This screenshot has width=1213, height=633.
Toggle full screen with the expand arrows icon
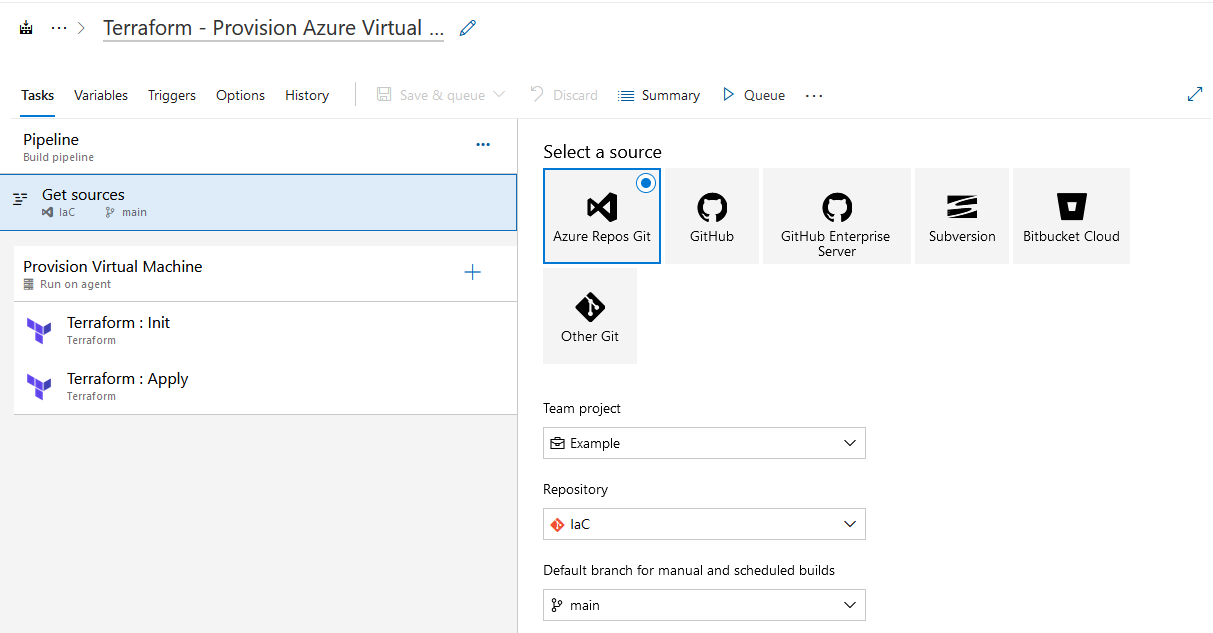coord(1194,94)
